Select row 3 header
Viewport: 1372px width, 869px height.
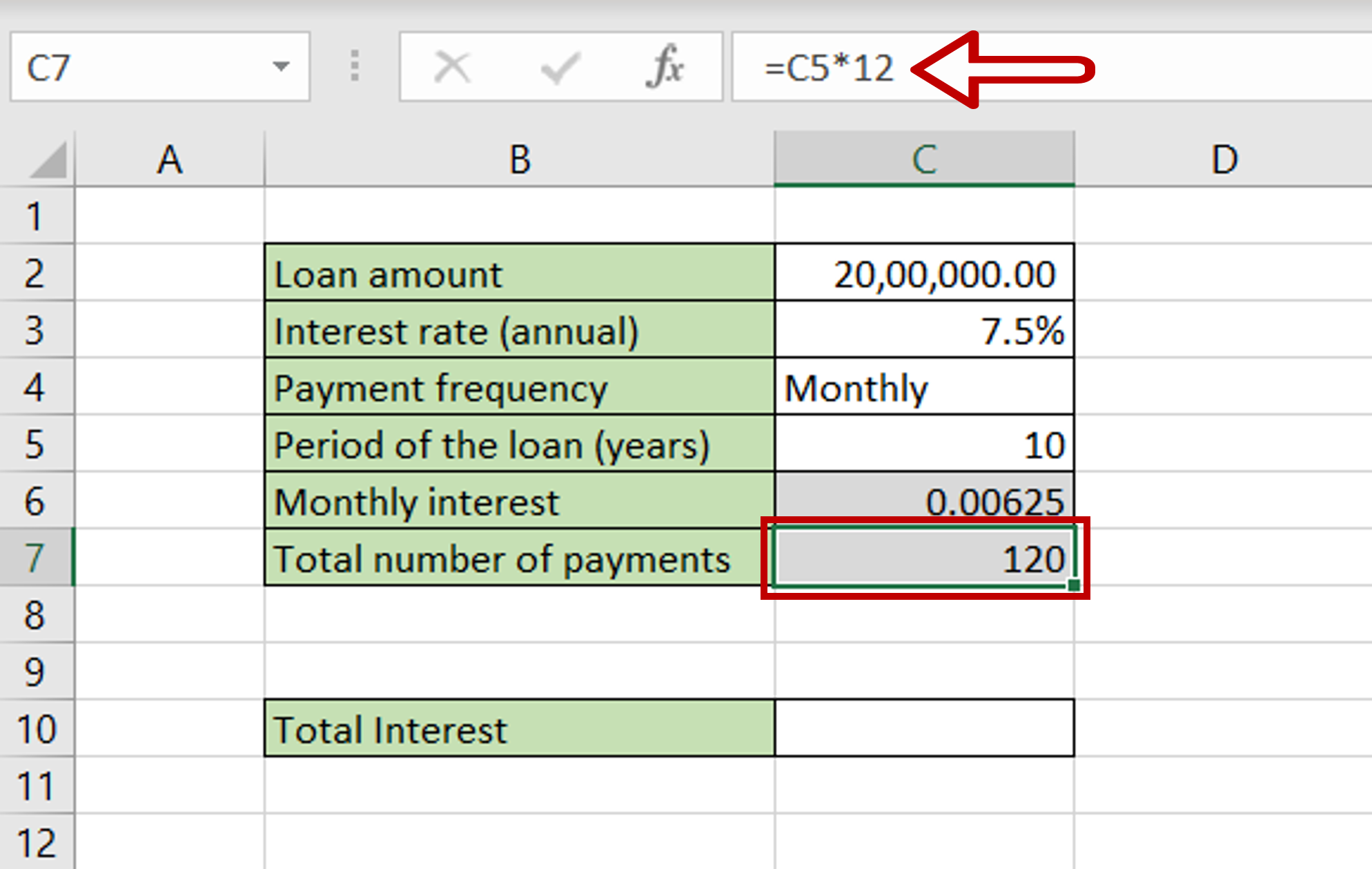point(37,330)
